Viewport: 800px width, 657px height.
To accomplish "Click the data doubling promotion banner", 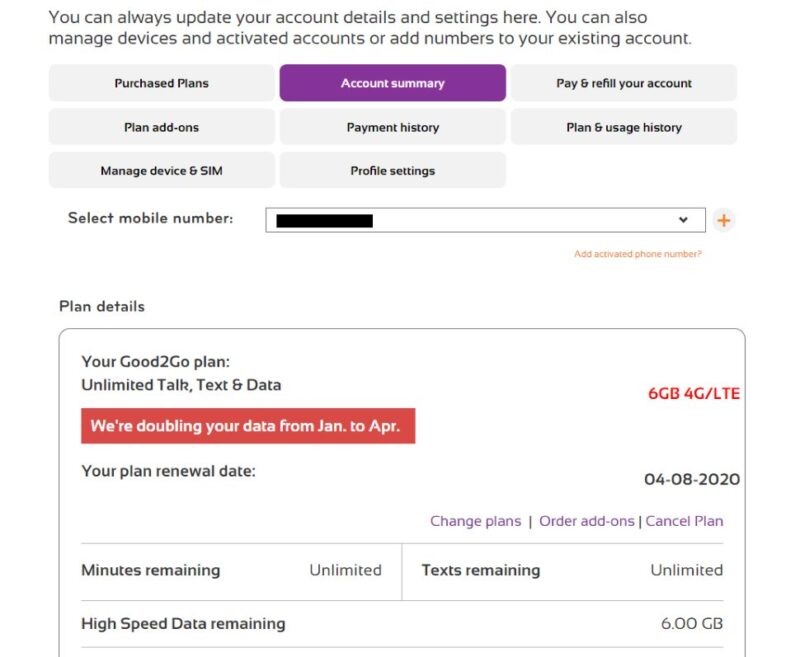I will pos(247,426).
